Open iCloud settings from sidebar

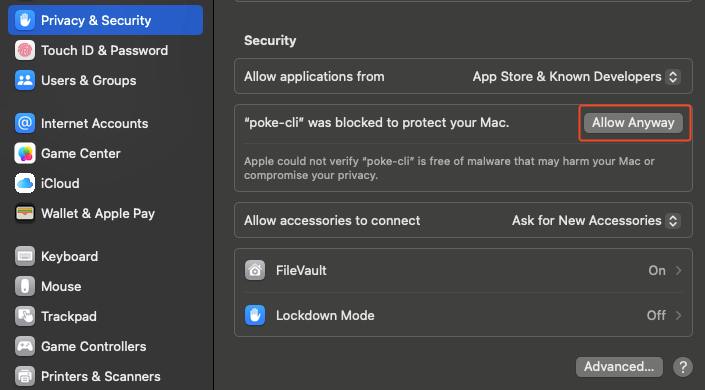[x=60, y=184]
